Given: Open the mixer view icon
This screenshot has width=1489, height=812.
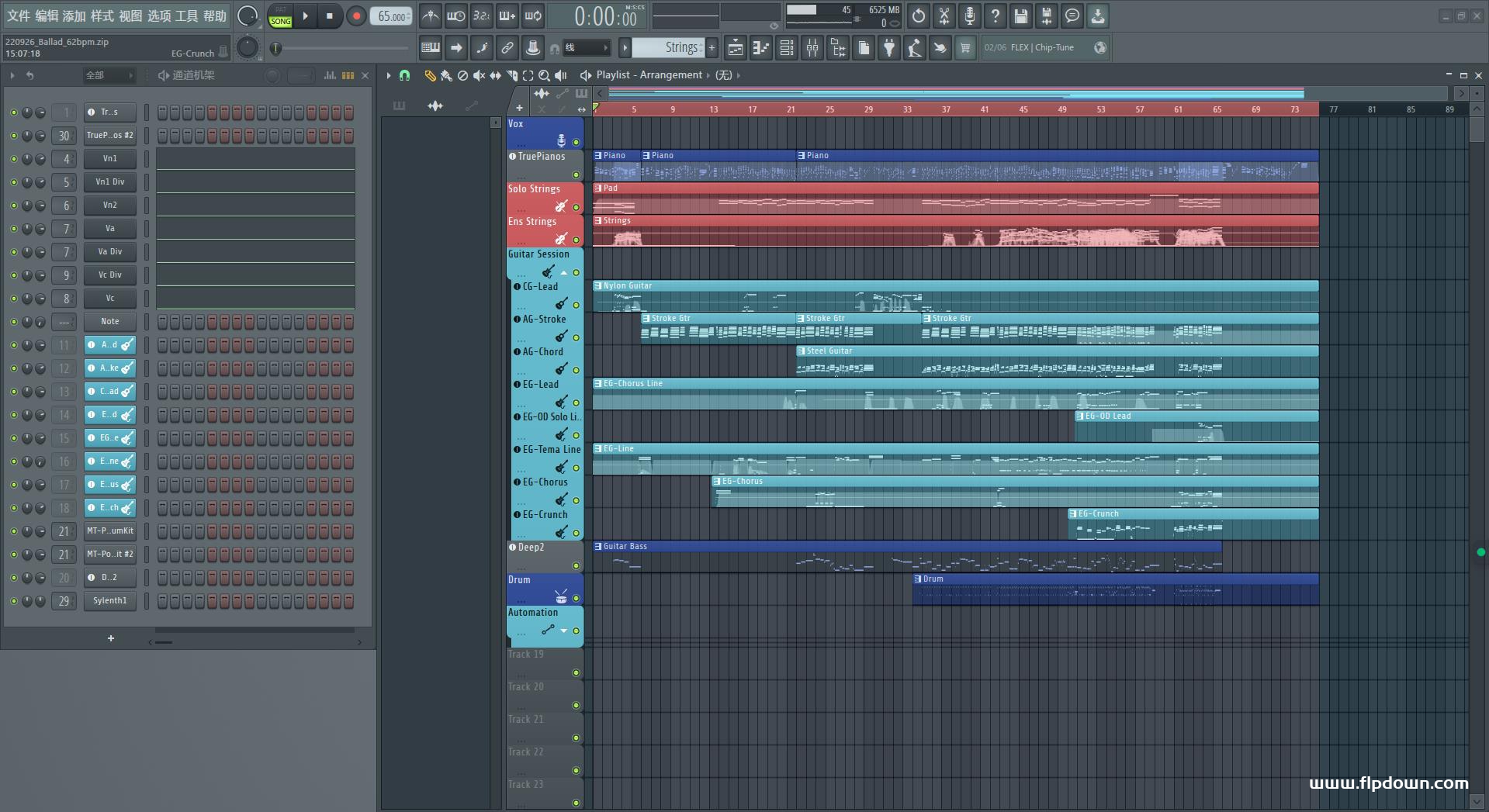Looking at the screenshot, I should point(812,48).
